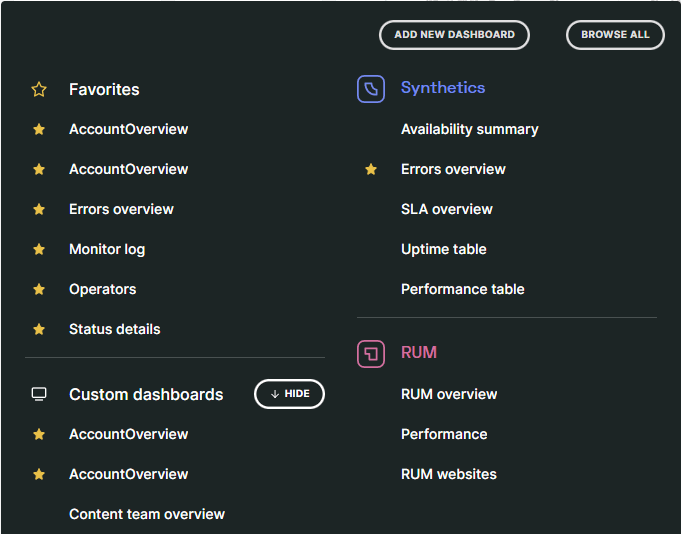Go to the RUM websites dashboard
Image resolution: width=681 pixels, height=534 pixels.
tap(448, 474)
